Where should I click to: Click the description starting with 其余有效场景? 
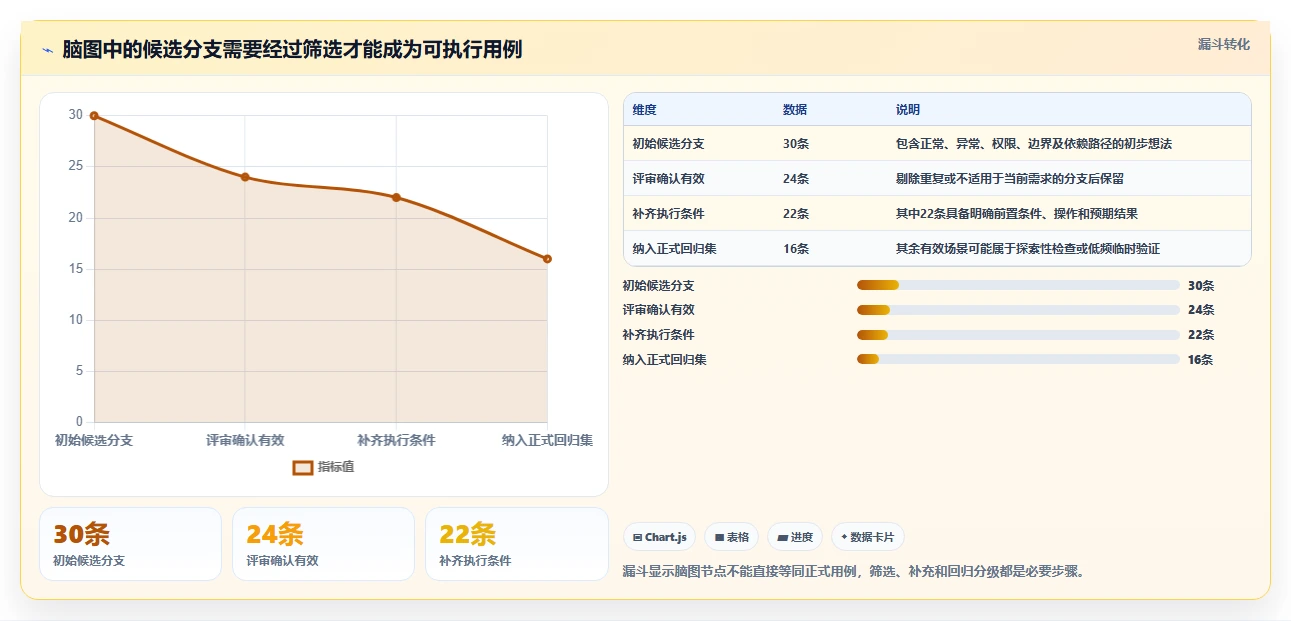pyautogui.click(x=1028, y=249)
